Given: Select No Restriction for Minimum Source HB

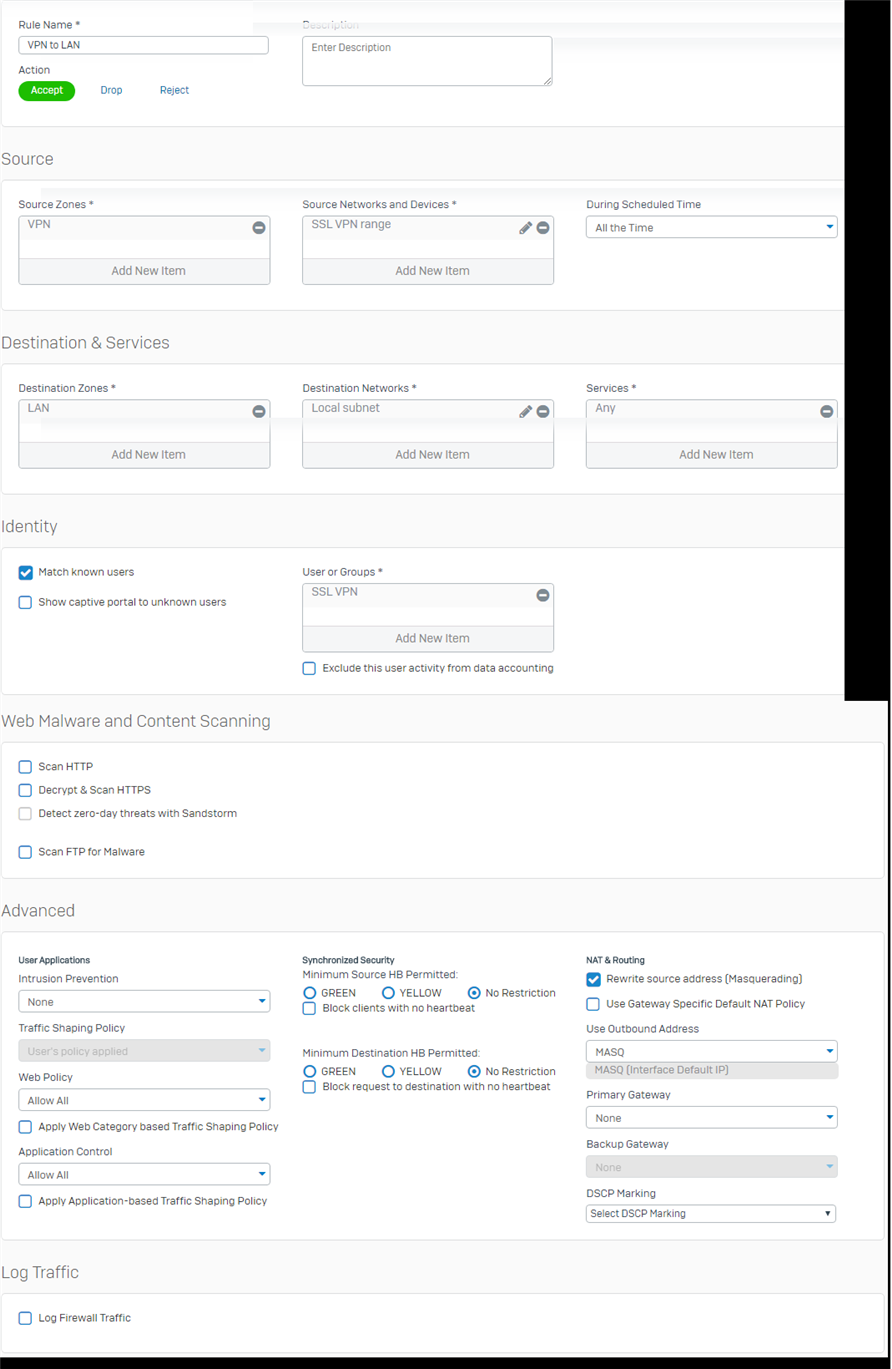Looking at the screenshot, I should (x=474, y=993).
